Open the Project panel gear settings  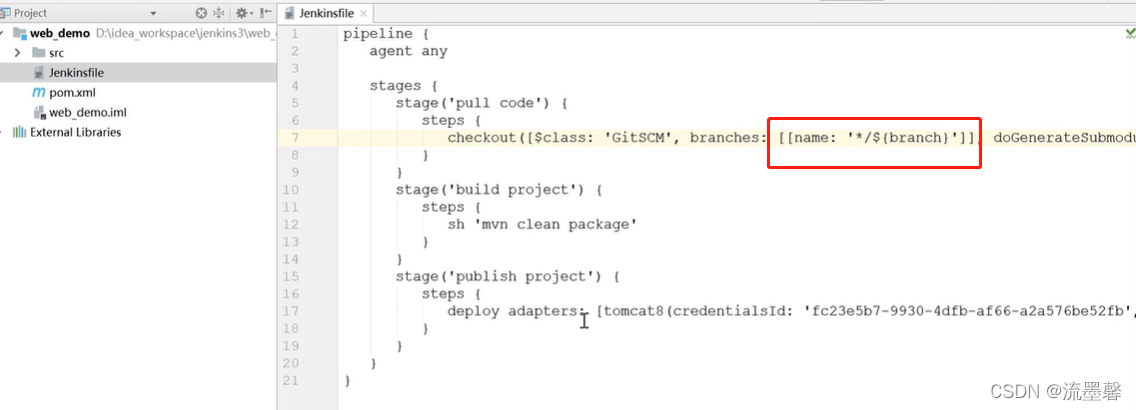click(243, 13)
